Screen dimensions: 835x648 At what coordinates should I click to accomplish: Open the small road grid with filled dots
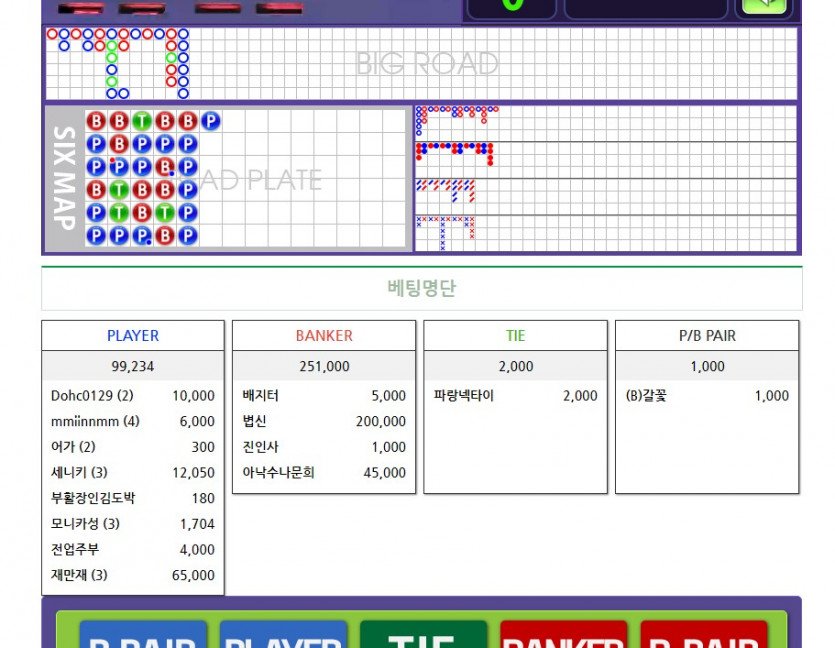click(x=606, y=159)
